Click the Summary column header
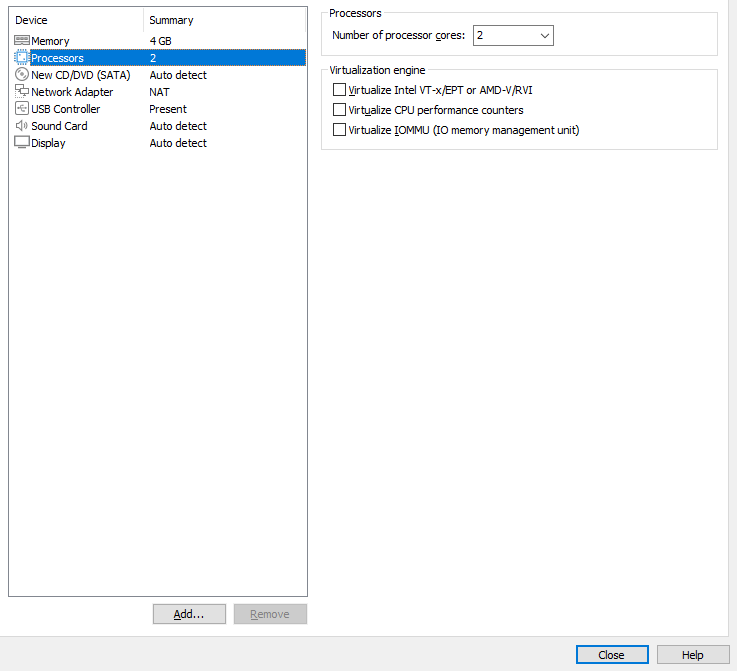 pyautogui.click(x=171, y=20)
